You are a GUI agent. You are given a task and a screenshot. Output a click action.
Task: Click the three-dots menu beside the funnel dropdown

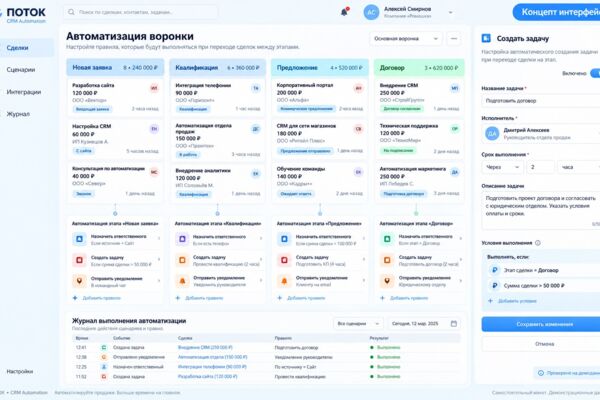pos(454,39)
